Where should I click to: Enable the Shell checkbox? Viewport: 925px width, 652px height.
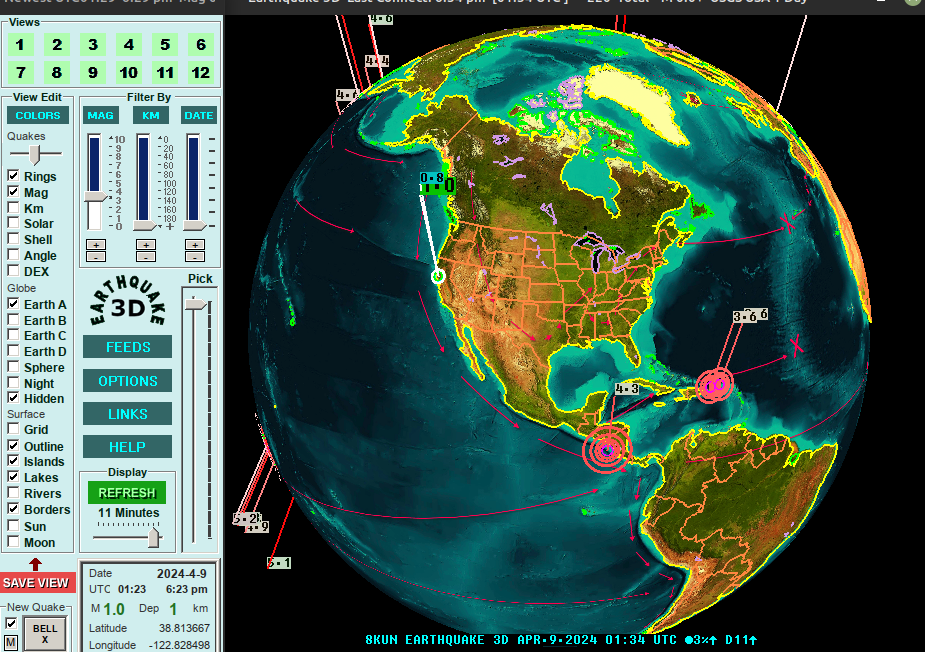[x=13, y=239]
